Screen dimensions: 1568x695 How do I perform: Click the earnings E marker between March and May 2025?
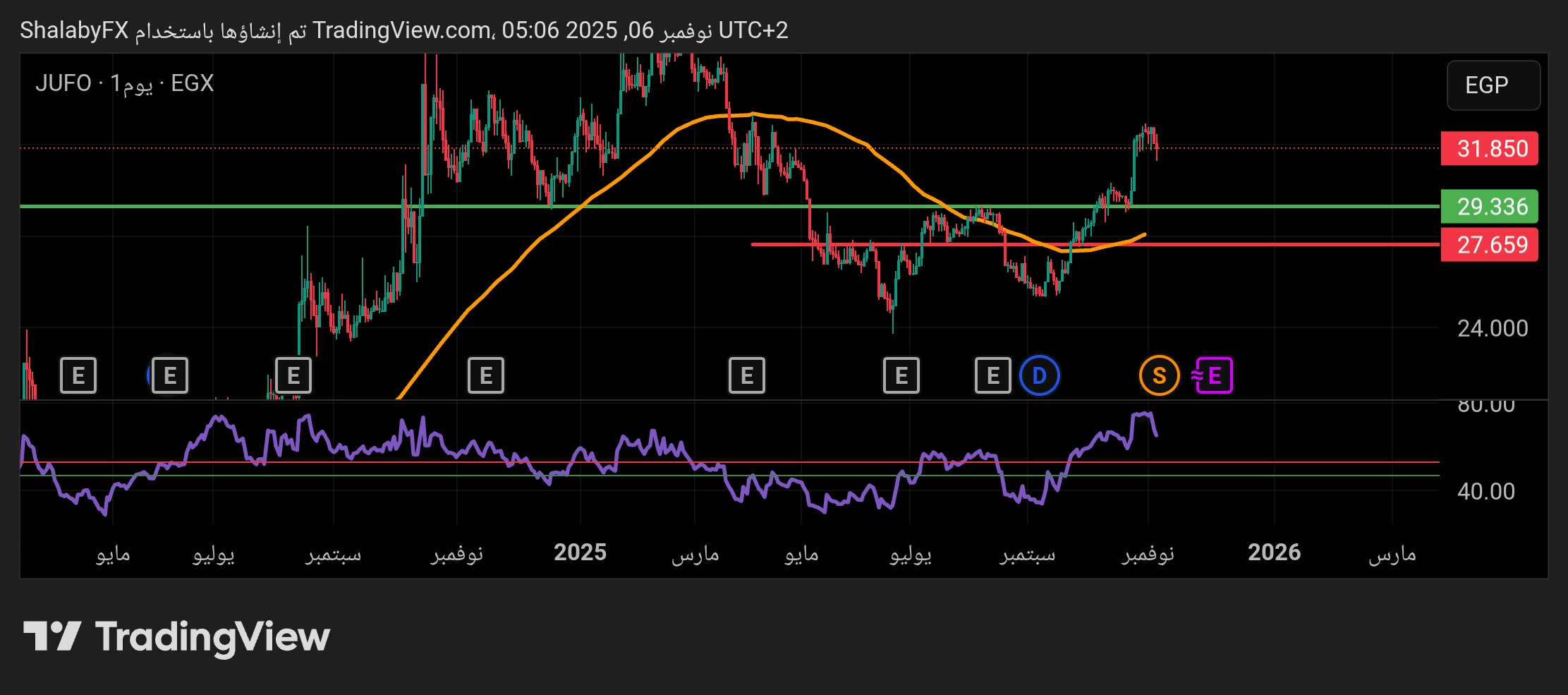(x=746, y=375)
